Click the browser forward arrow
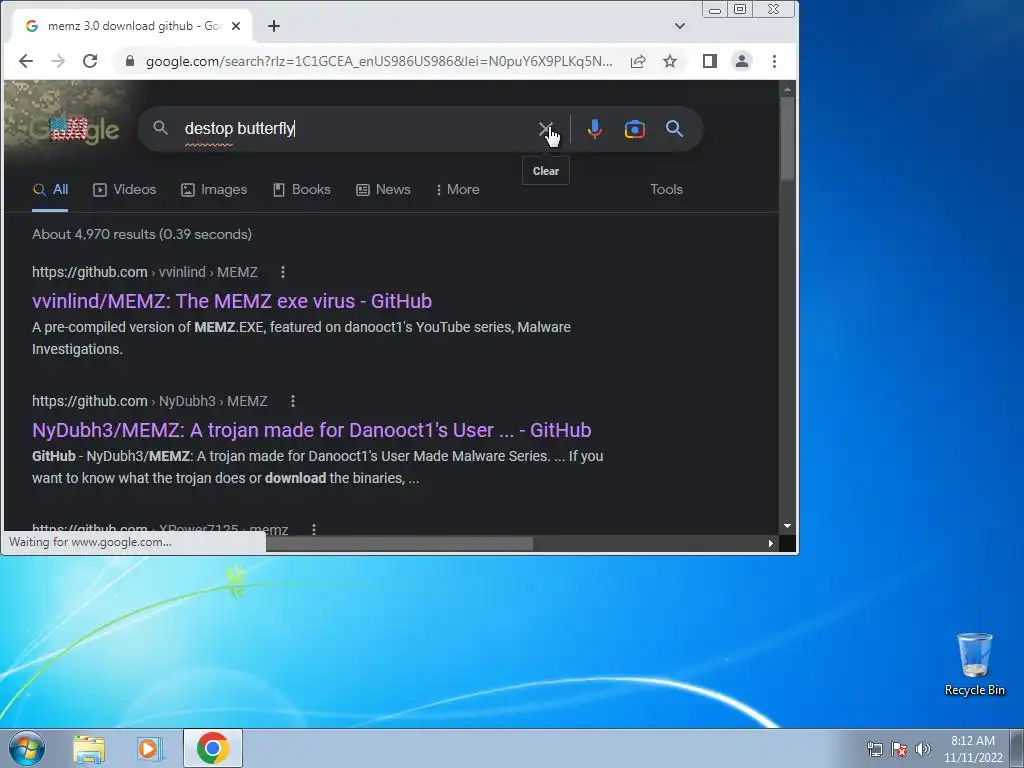The image size is (1024, 768). 58,61
